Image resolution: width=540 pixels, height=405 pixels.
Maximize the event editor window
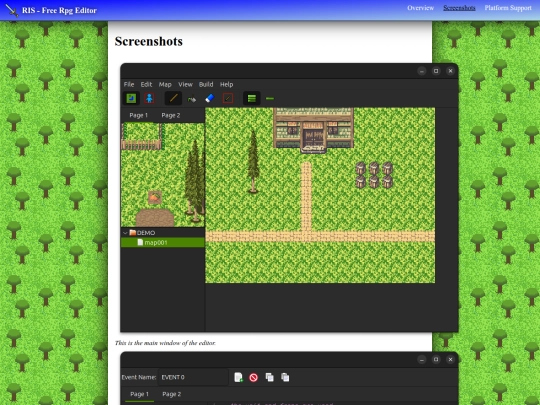pyautogui.click(x=436, y=360)
